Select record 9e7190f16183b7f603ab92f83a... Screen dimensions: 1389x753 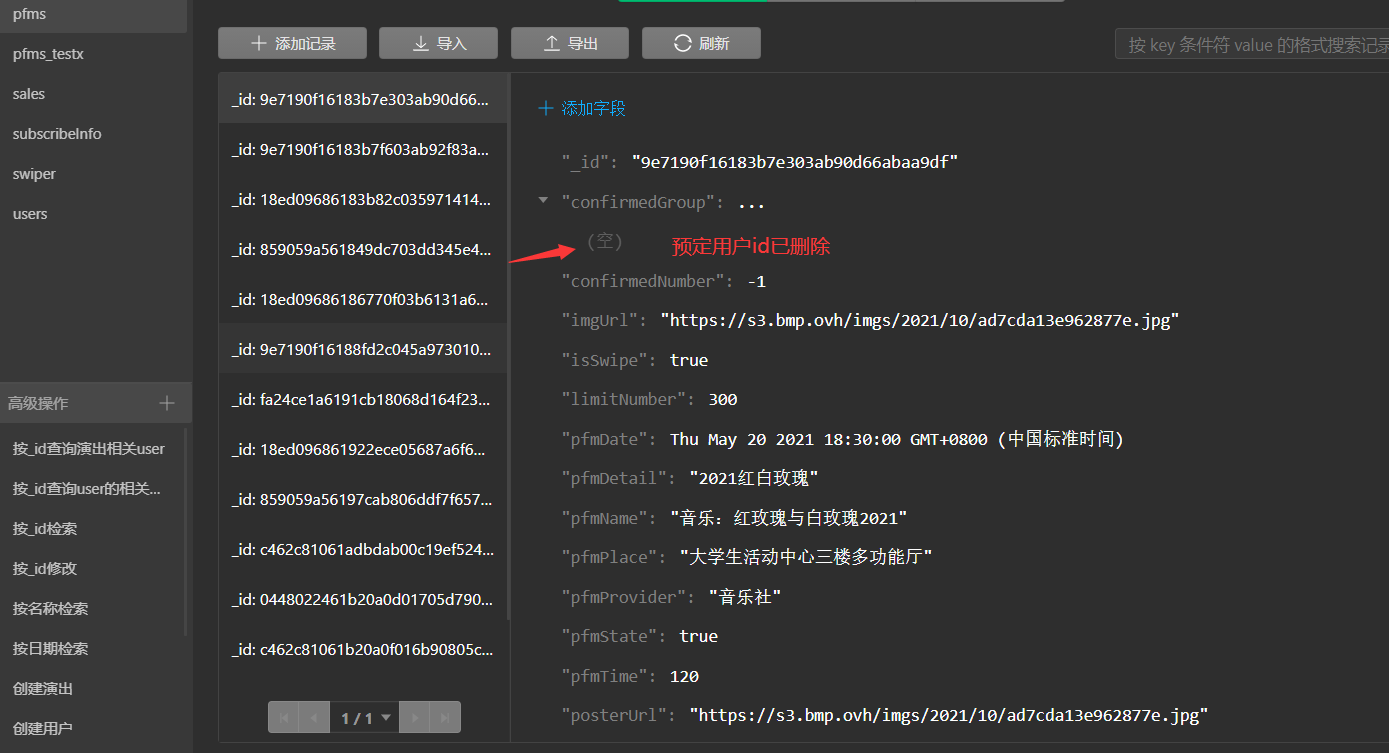click(x=362, y=149)
